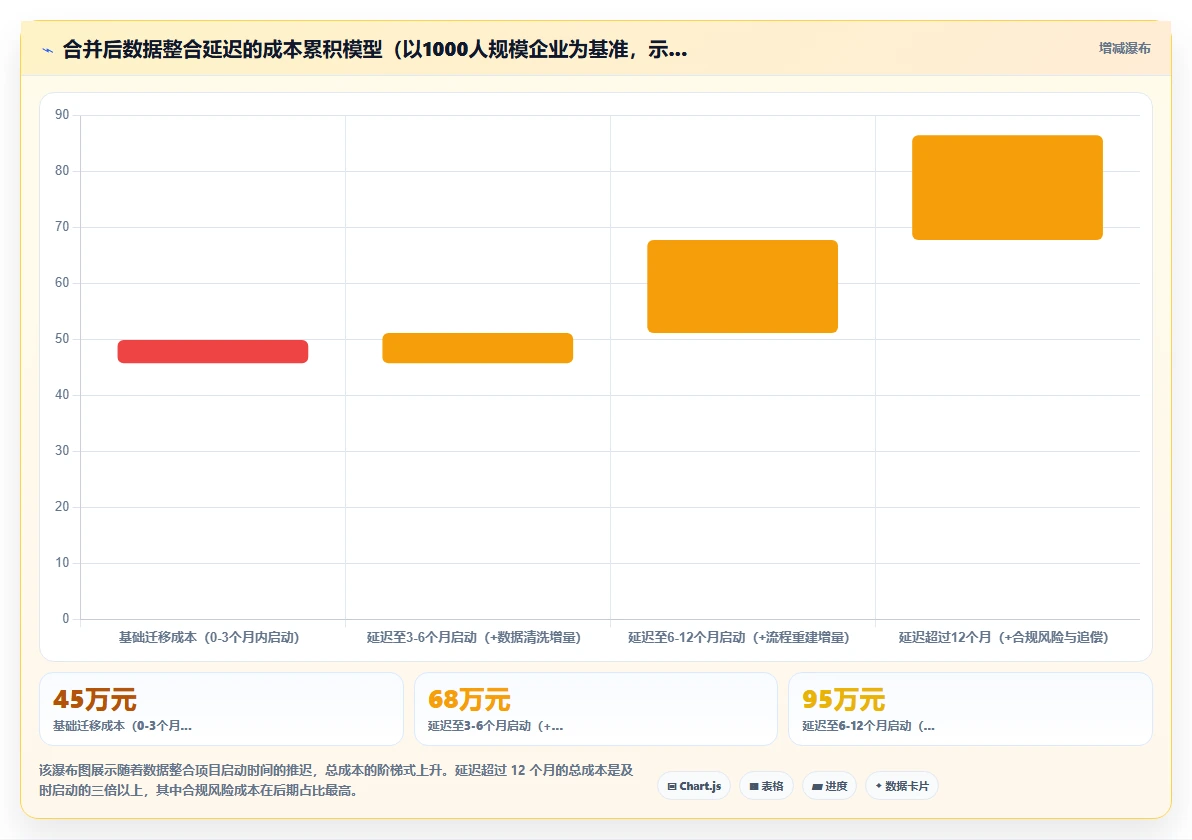Select the 95万元 data card
This screenshot has height=840, width=1192.
[x=970, y=708]
